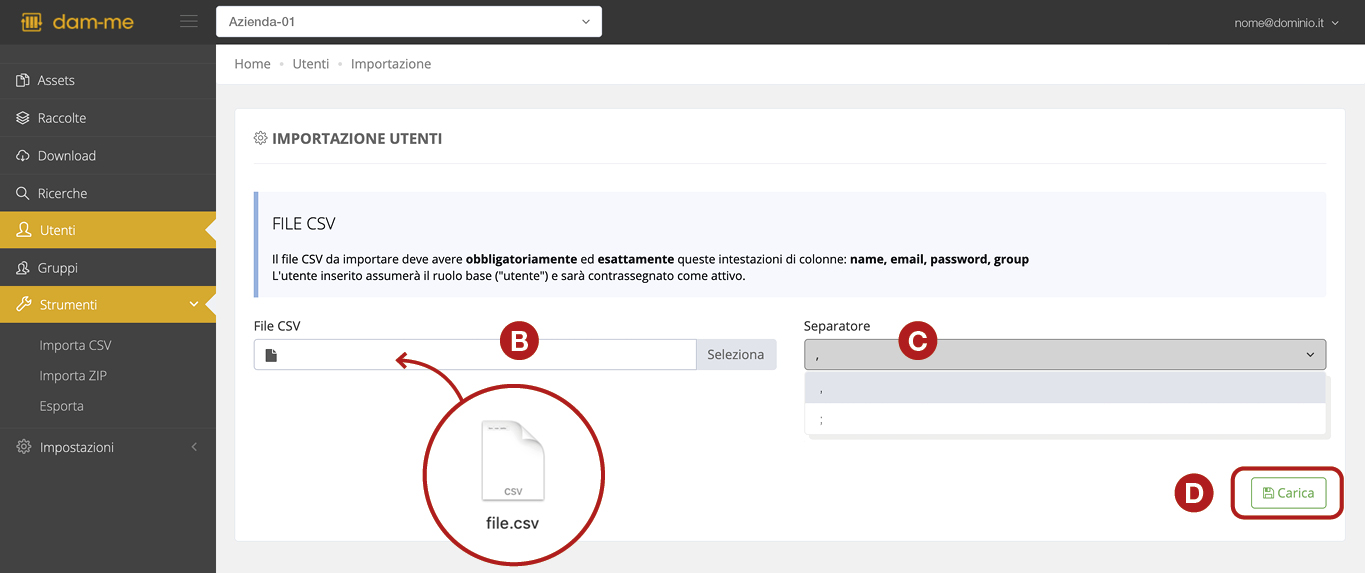Open the Azienda-01 company dropdown
Screen dimensions: 1365x573
coord(409,21)
